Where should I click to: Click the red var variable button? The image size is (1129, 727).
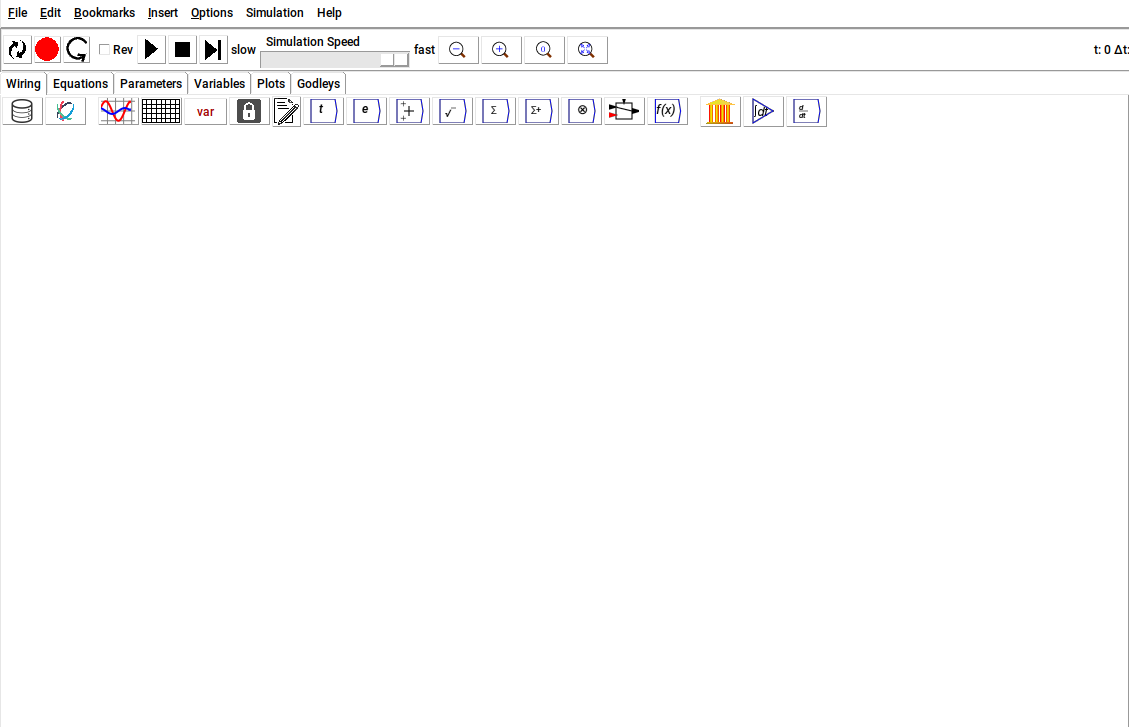tap(205, 112)
